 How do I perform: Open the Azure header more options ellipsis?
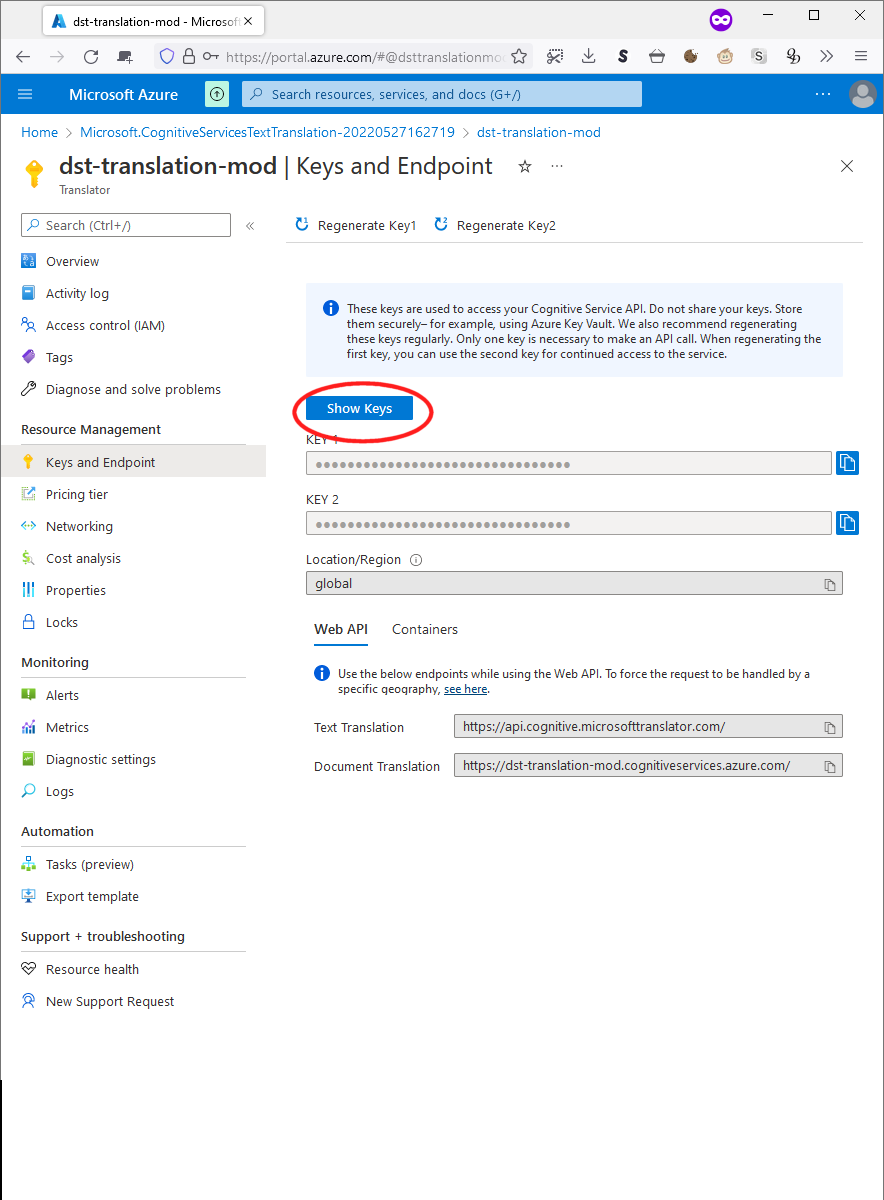click(x=823, y=94)
